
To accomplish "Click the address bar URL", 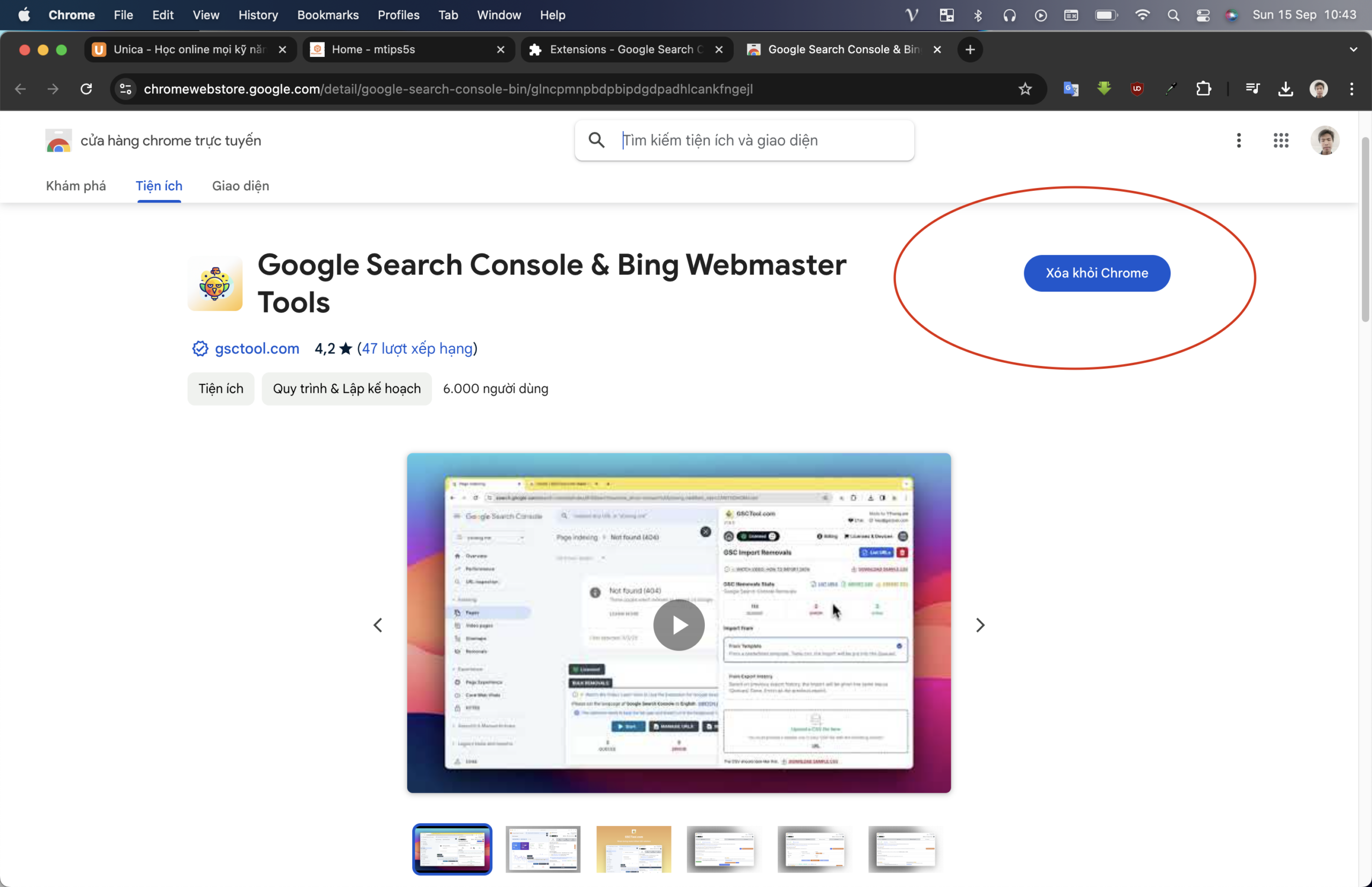I will pyautogui.click(x=448, y=89).
